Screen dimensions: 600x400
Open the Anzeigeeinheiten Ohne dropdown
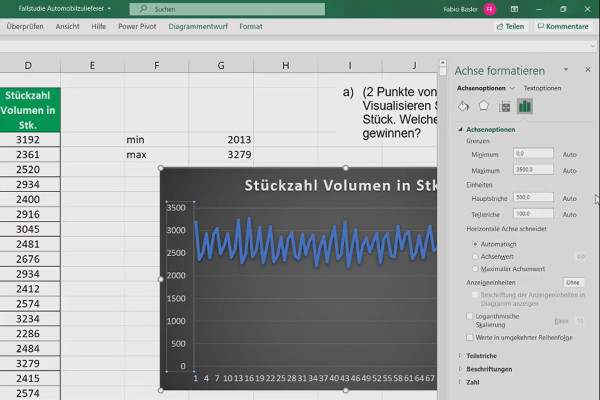tap(574, 282)
